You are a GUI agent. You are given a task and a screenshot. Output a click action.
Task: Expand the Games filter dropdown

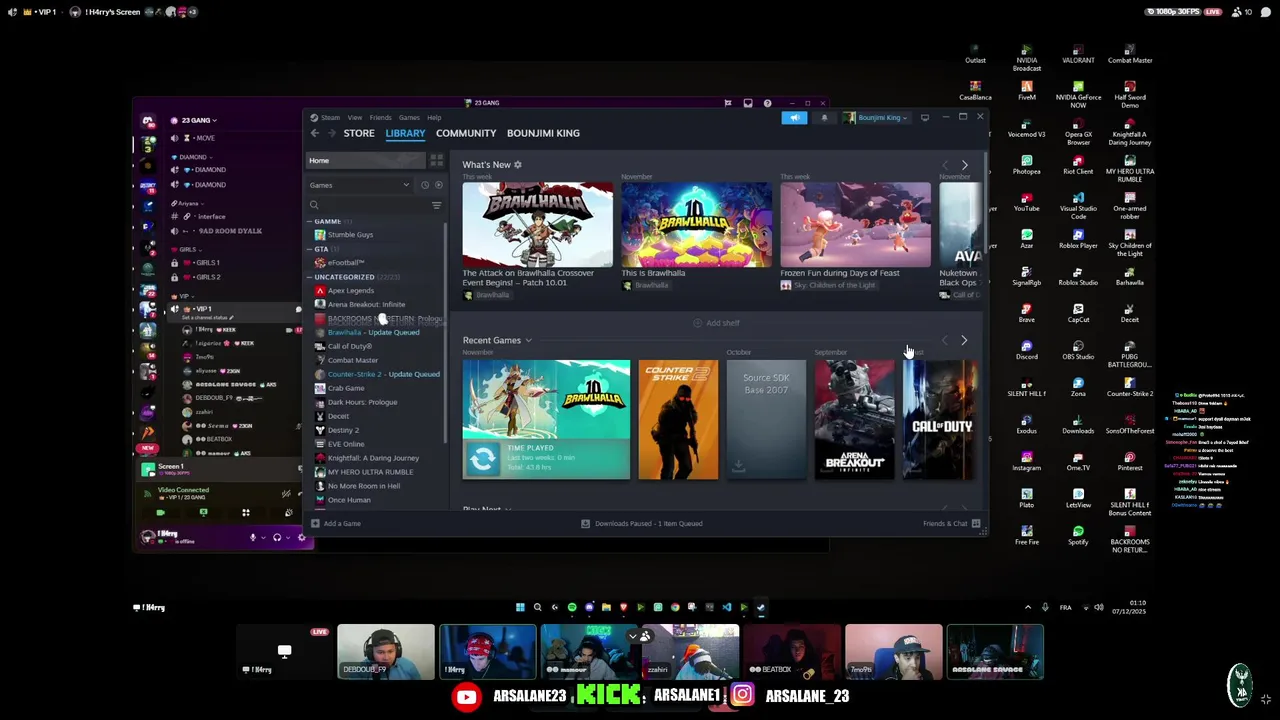pyautogui.click(x=360, y=185)
